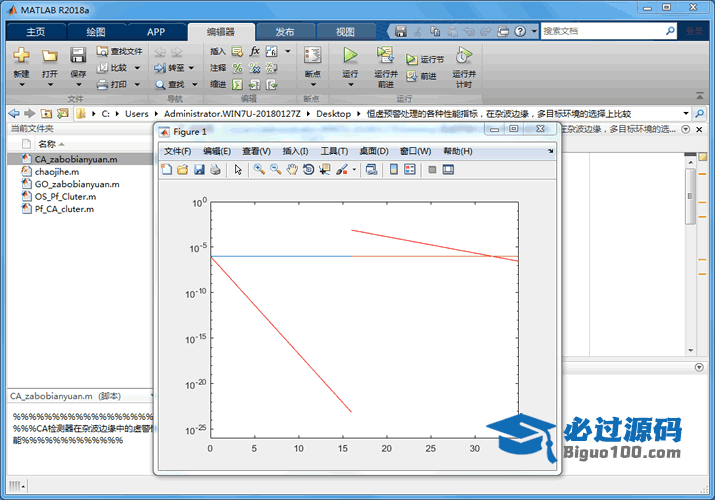Open a file with the folder icon
The height and width of the screenshot is (500, 715).
pos(50,56)
